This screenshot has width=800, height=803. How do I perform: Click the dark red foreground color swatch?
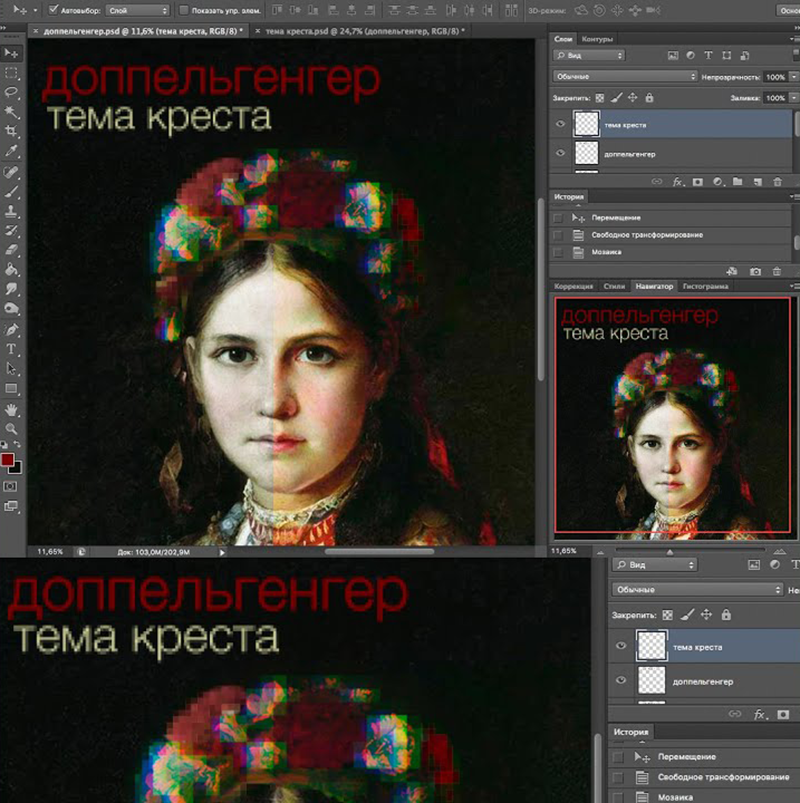[x=8, y=459]
